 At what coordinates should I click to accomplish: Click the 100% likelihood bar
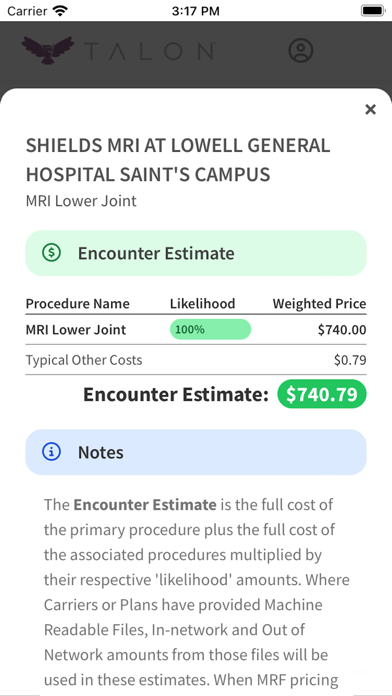[x=210, y=329]
